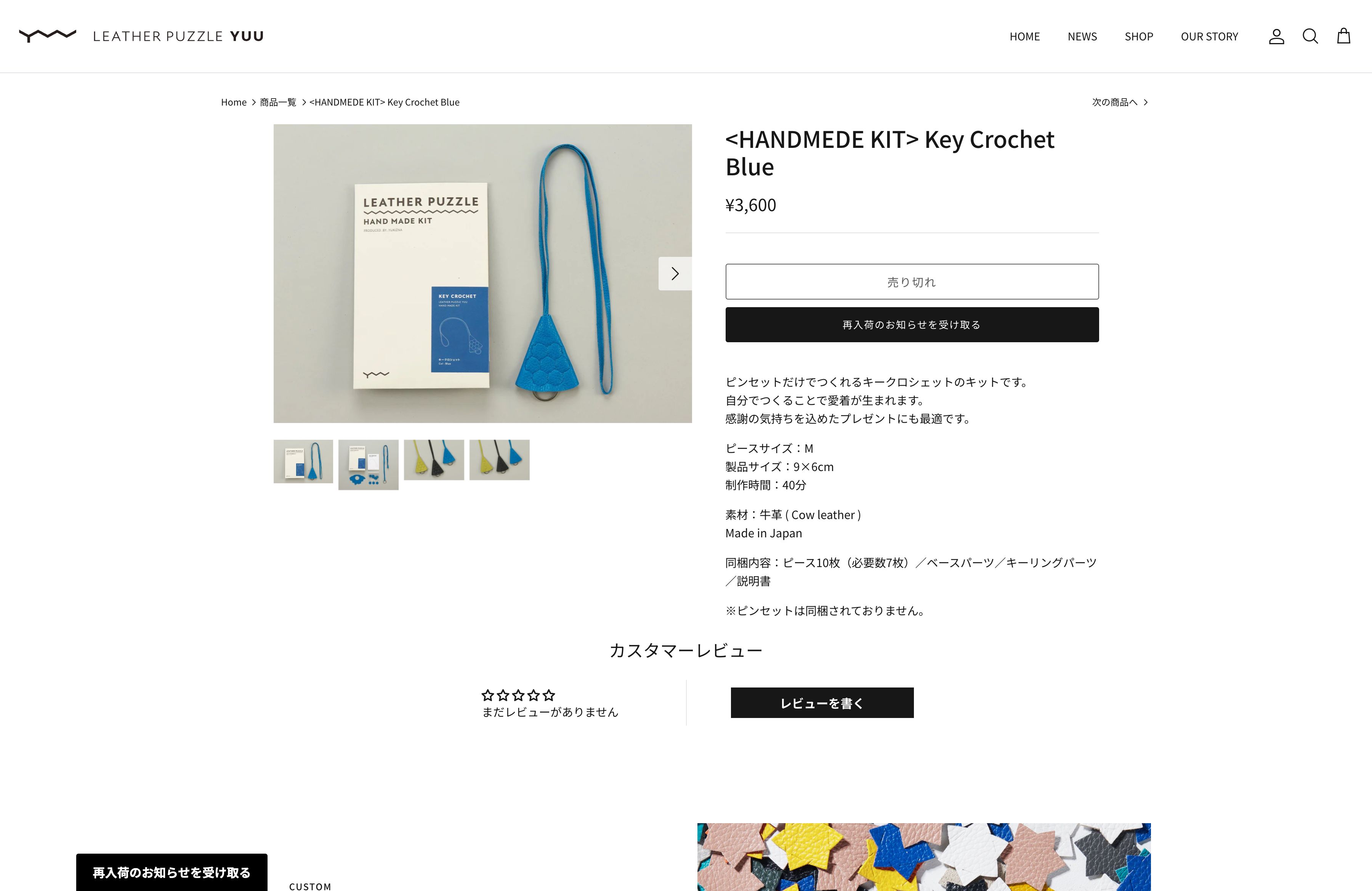The height and width of the screenshot is (891, 1372).
Task: Select the second thumbnail showing kit contents
Action: (x=369, y=465)
